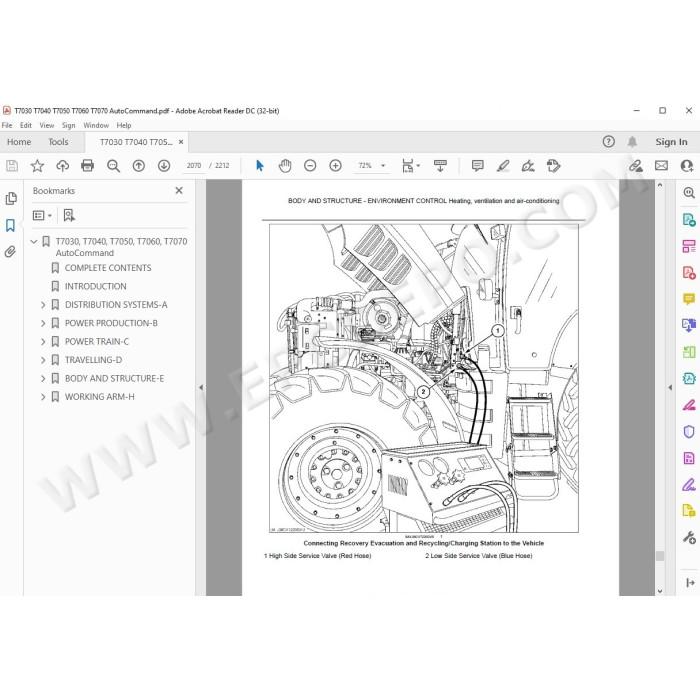Add a sticky note comment
This screenshot has width=700, height=700.
(477, 166)
